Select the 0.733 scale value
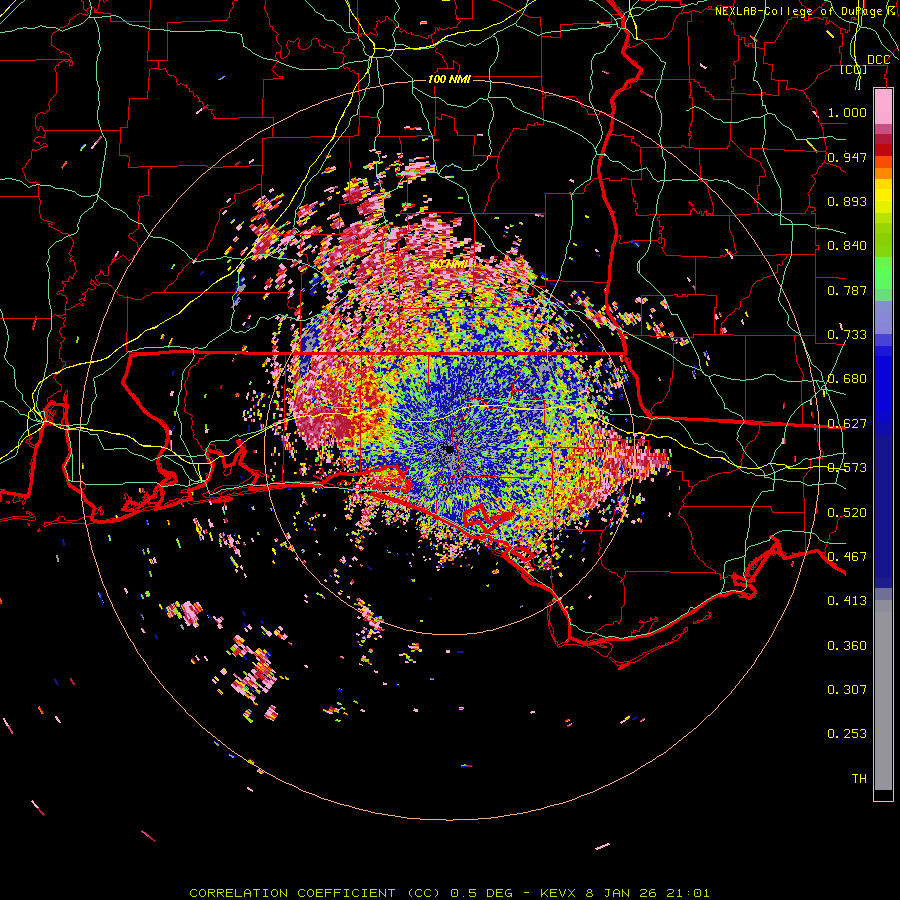900x900 pixels. coord(847,335)
